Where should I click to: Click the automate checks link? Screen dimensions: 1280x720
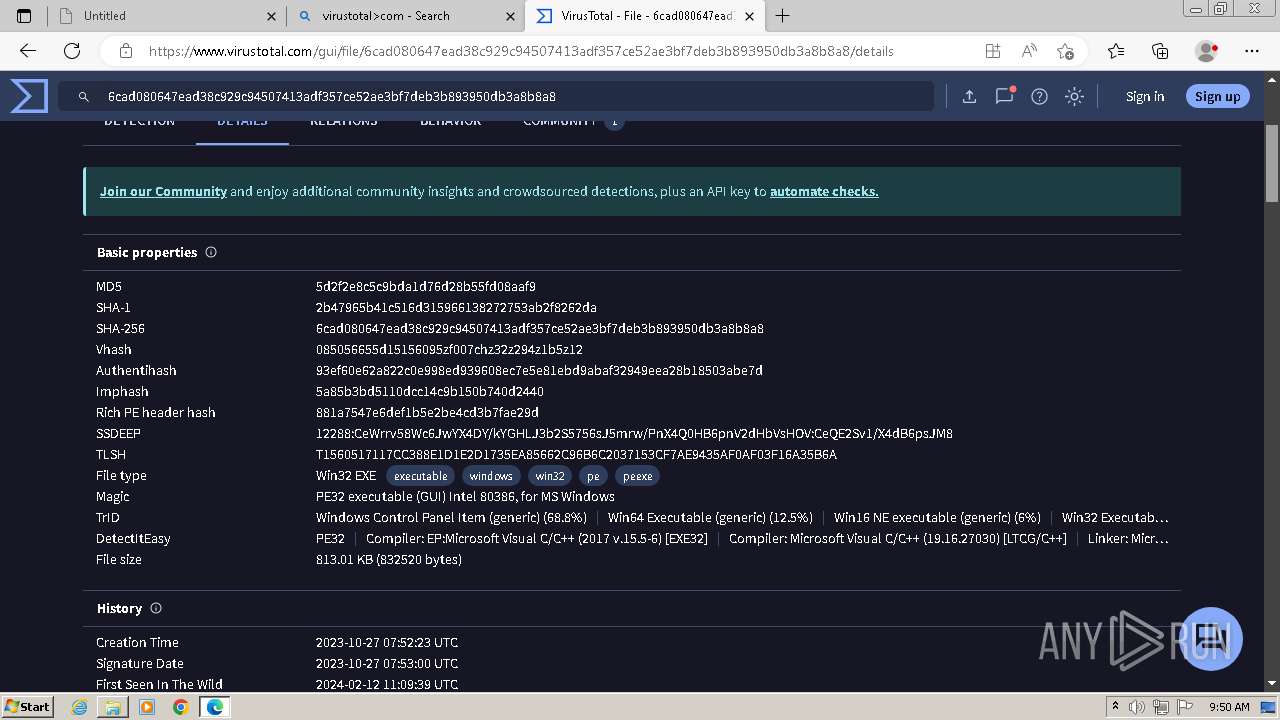point(824,191)
